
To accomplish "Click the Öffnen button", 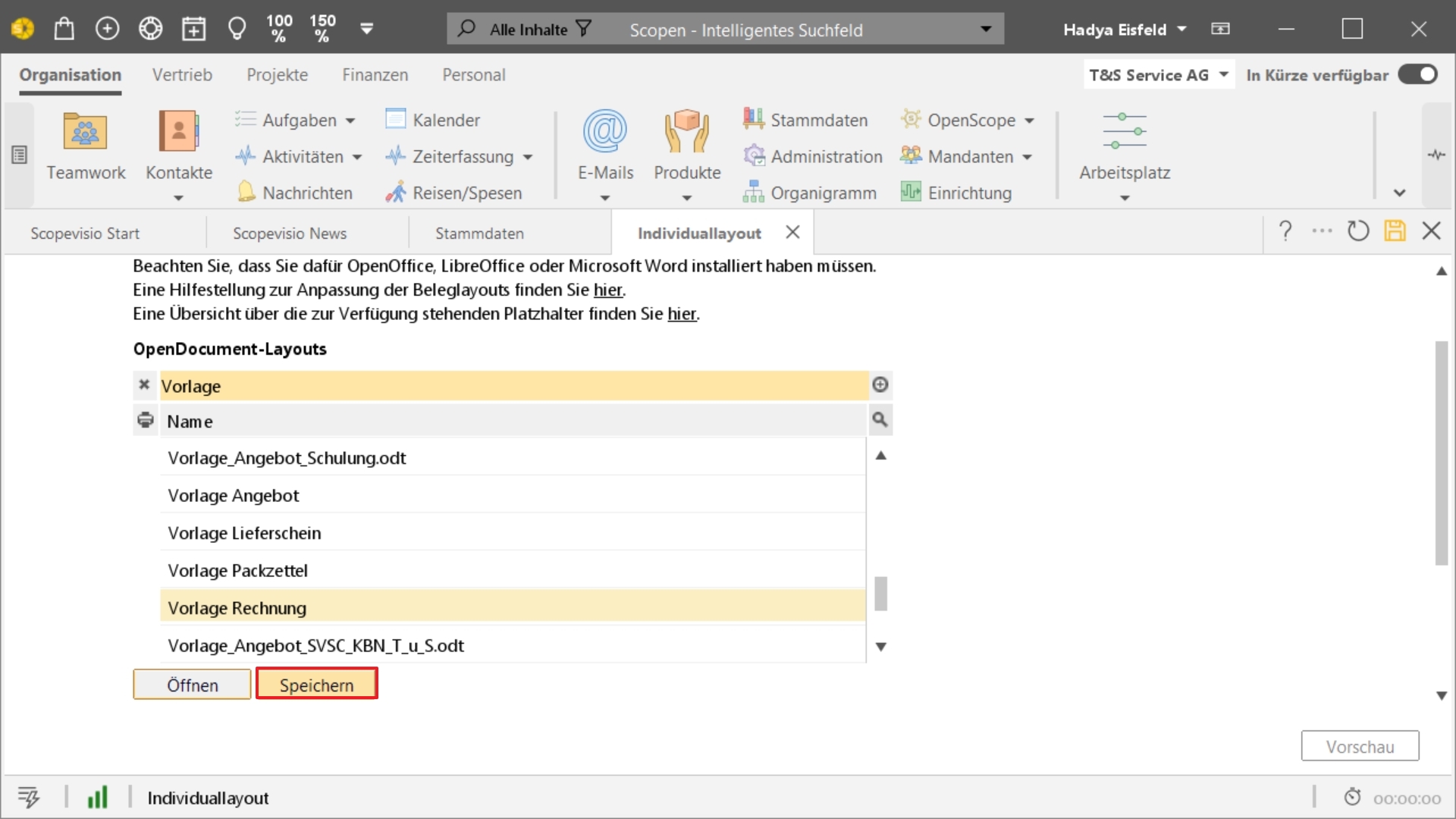I will coord(192,685).
